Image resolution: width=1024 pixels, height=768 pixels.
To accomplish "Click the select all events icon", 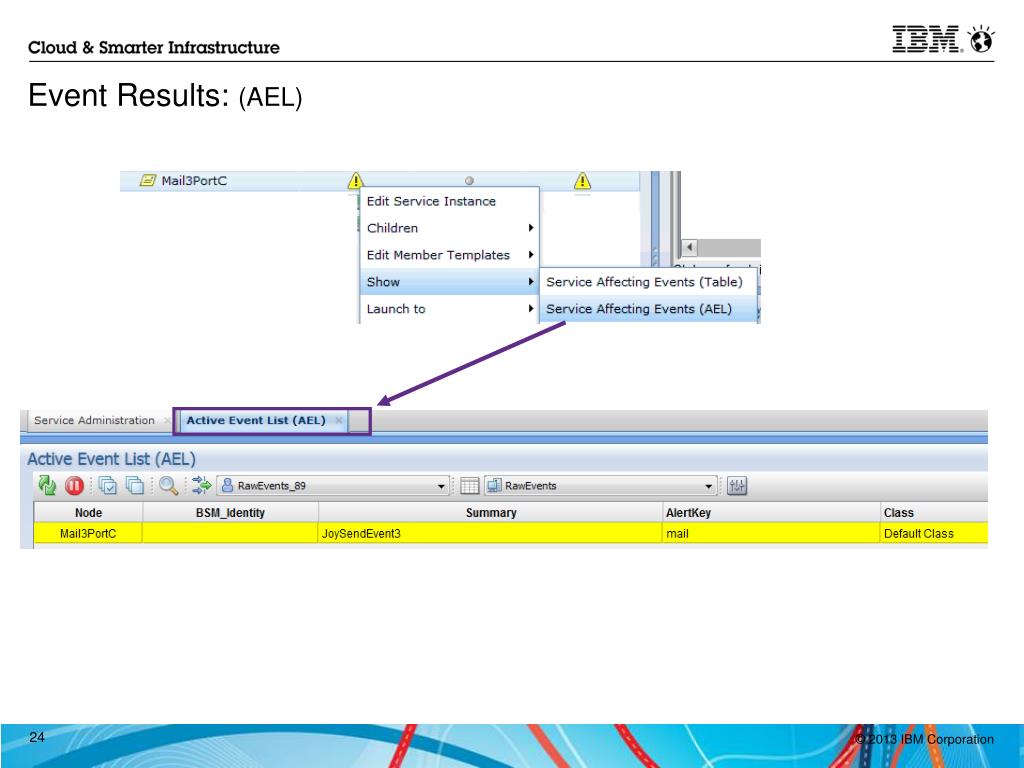I will click(x=107, y=485).
